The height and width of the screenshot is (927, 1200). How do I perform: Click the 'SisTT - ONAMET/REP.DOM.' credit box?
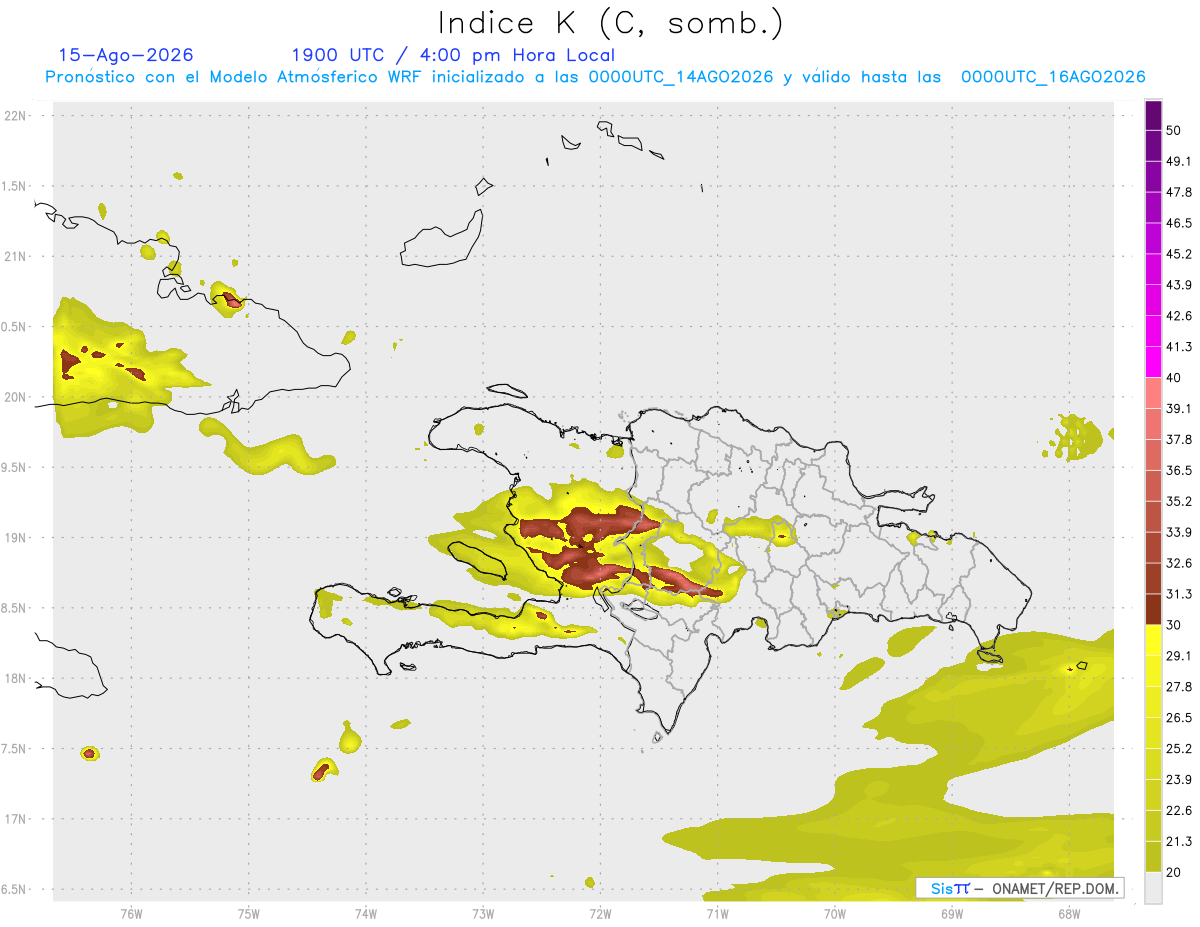(x=1020, y=888)
